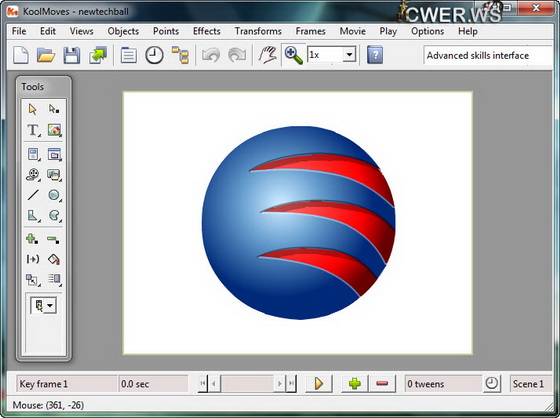Image resolution: width=560 pixels, height=418 pixels.
Task: Select the pie shape tool
Action: [54, 216]
